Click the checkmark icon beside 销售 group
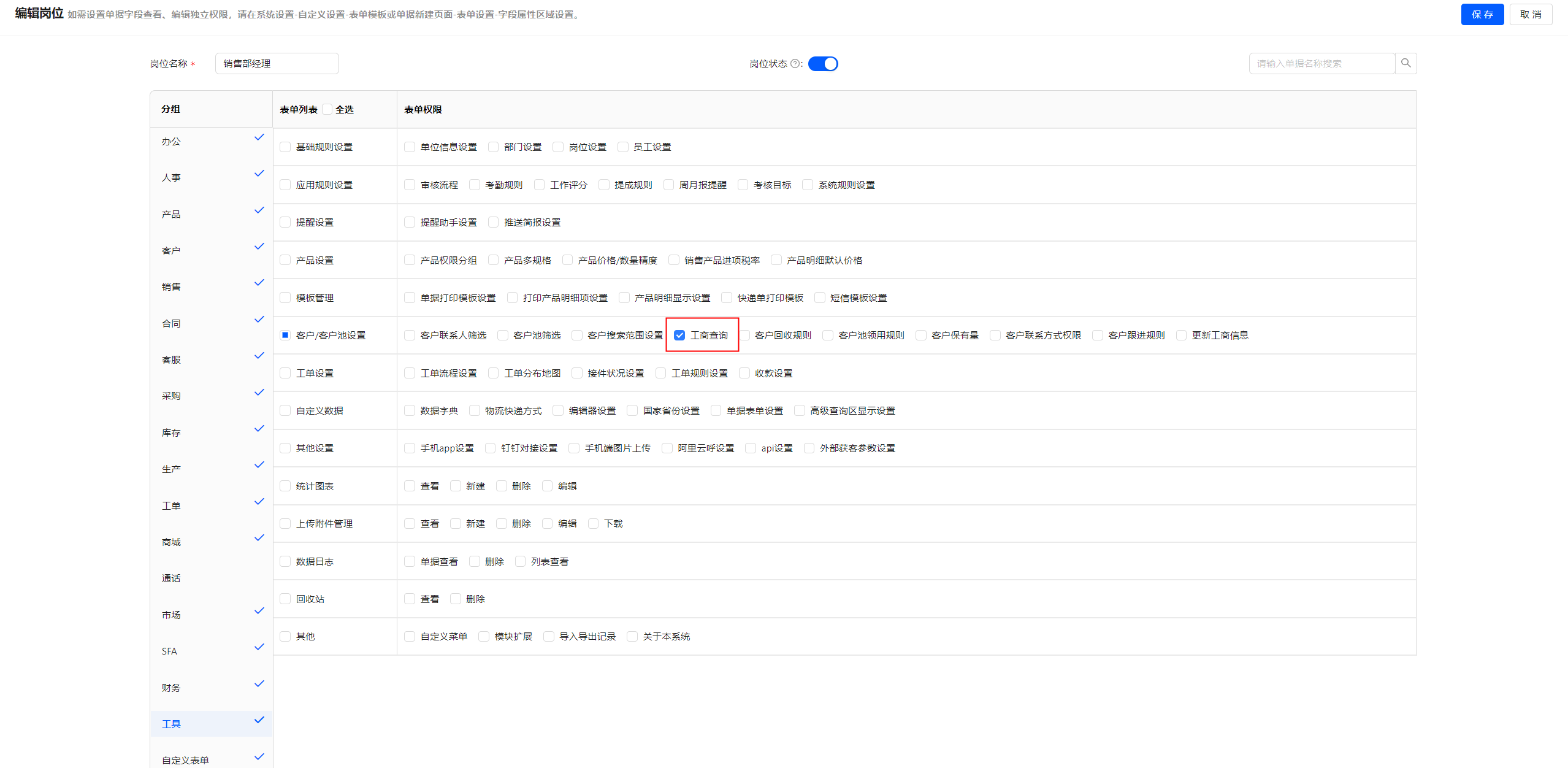Image resolution: width=1568 pixels, height=768 pixels. 259,283
